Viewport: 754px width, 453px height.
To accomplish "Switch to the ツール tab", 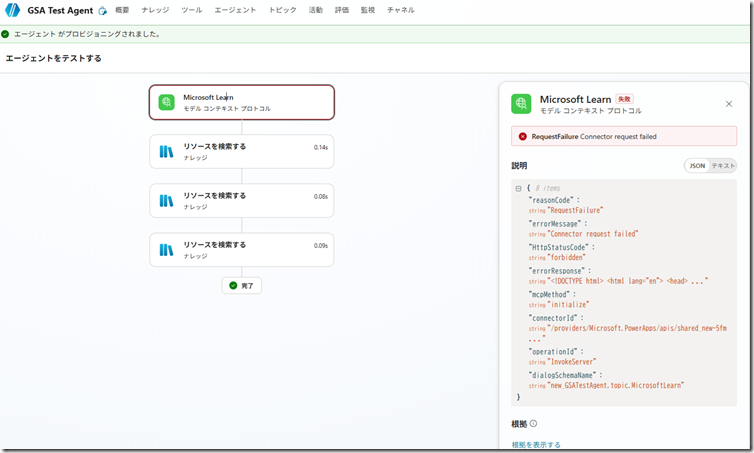I will [x=191, y=10].
